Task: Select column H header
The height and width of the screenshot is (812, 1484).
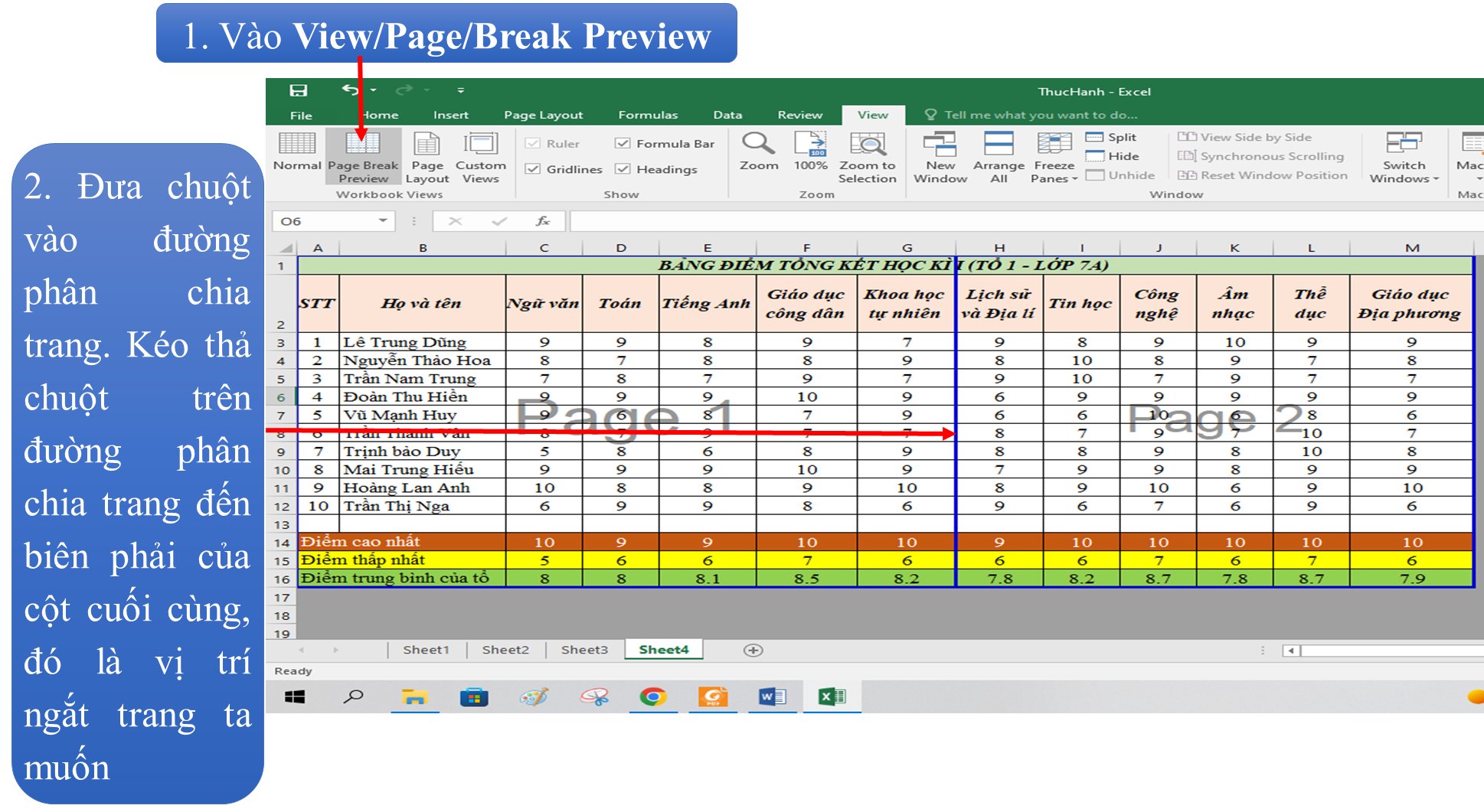Action: click(999, 248)
